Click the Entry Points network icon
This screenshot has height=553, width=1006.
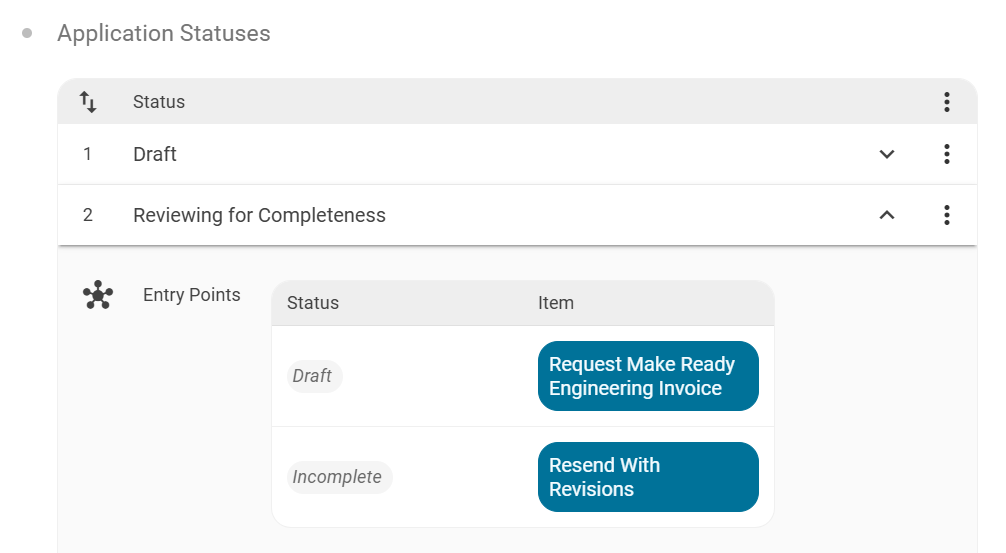[98, 295]
